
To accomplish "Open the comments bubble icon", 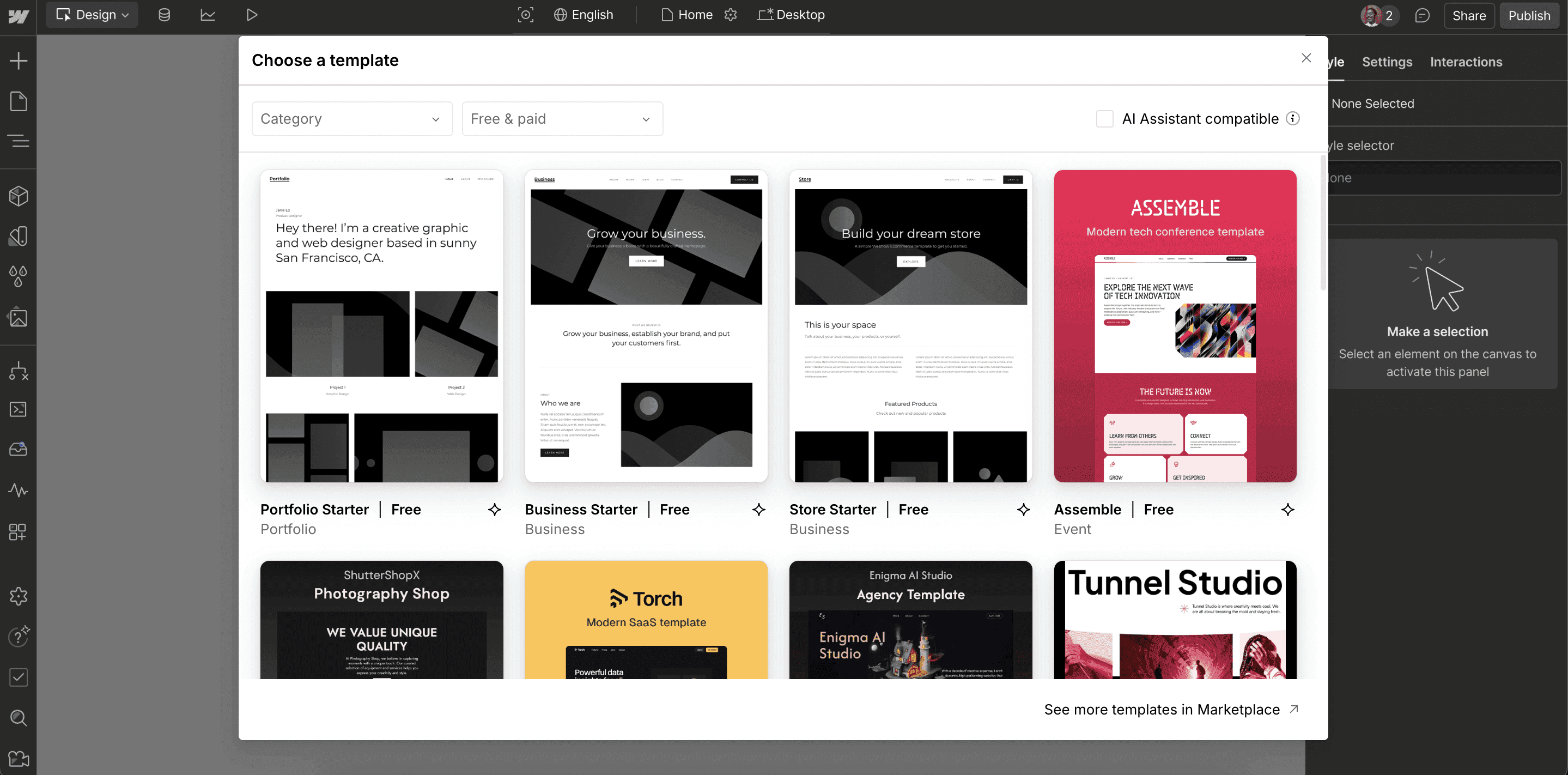I will coord(1422,15).
